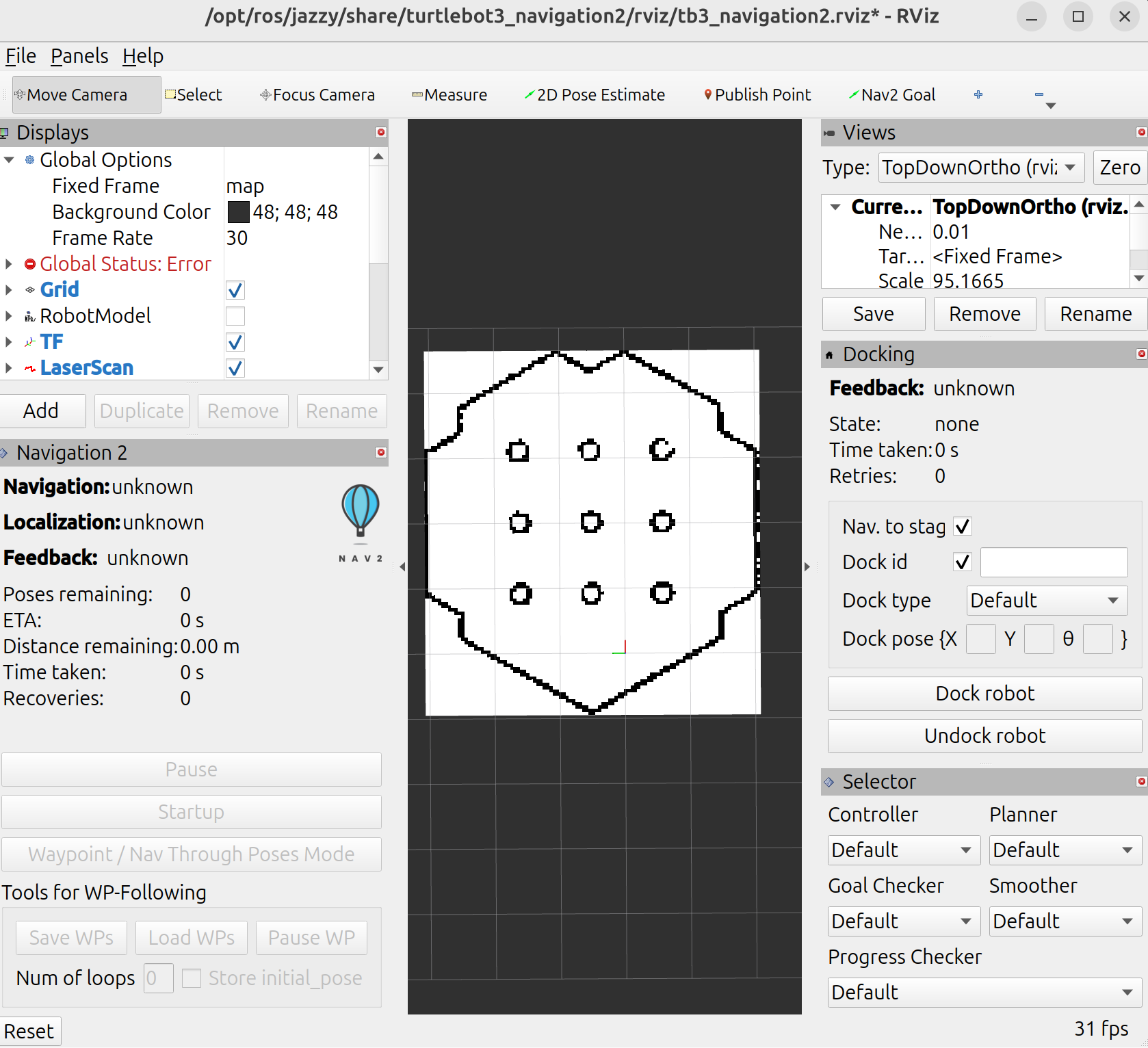Click the Focus Camera tool

tap(317, 95)
